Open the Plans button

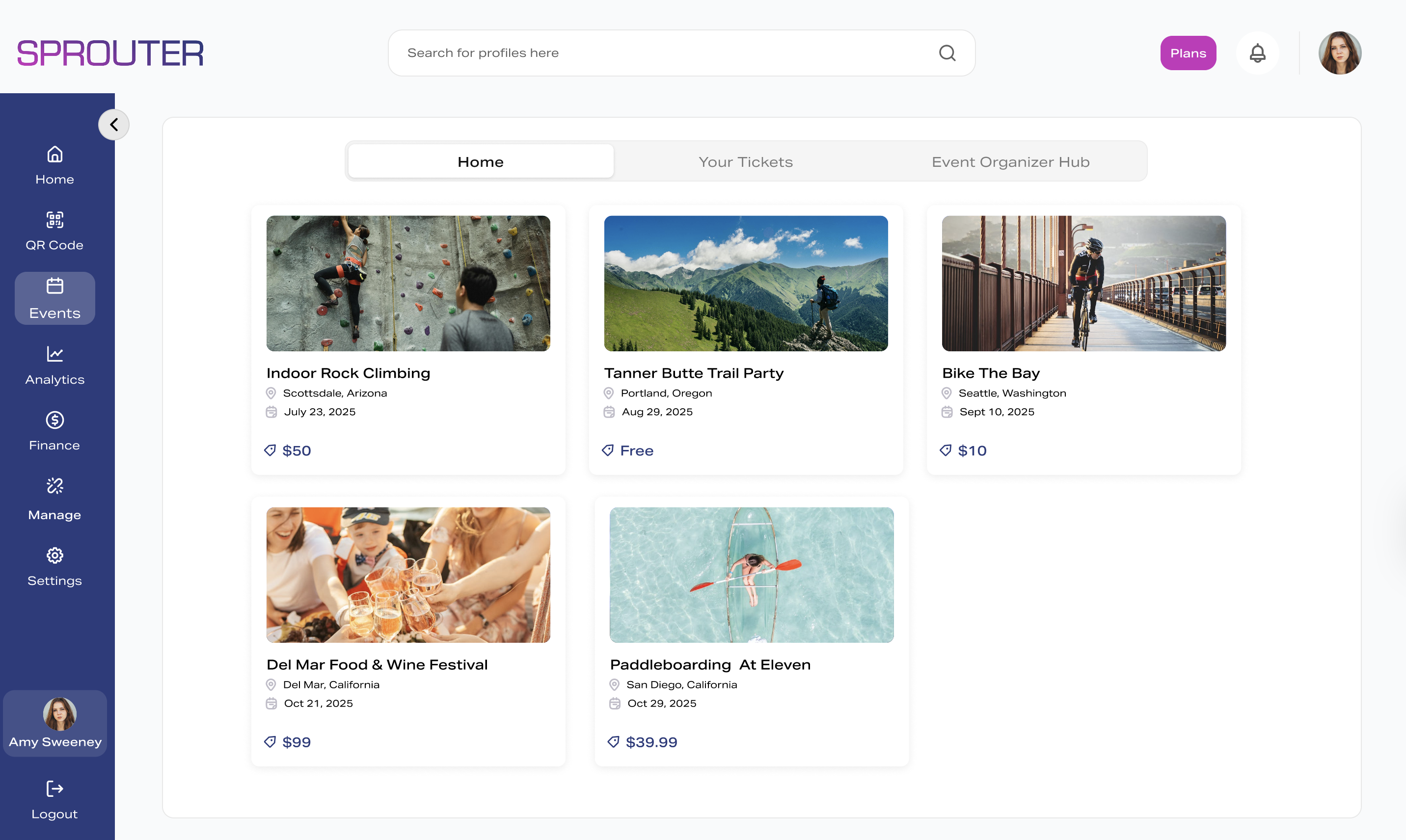pos(1188,52)
